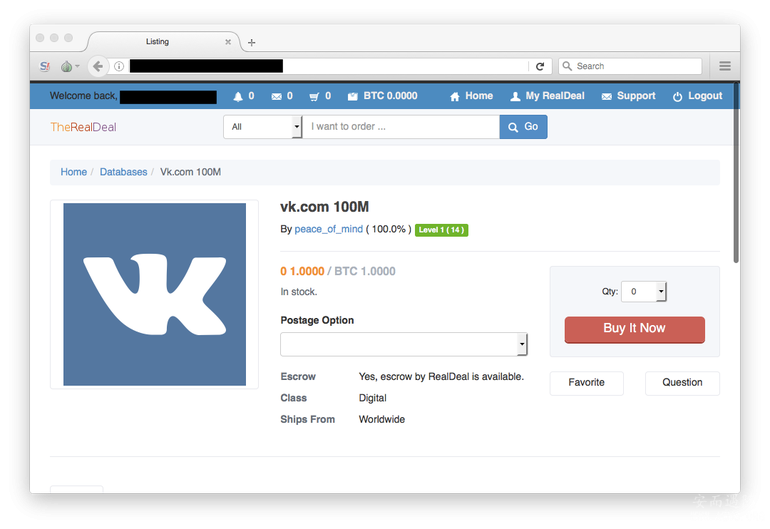Go to Home in top navigation bar
Screen dimensions: 770x529
click(x=471, y=96)
